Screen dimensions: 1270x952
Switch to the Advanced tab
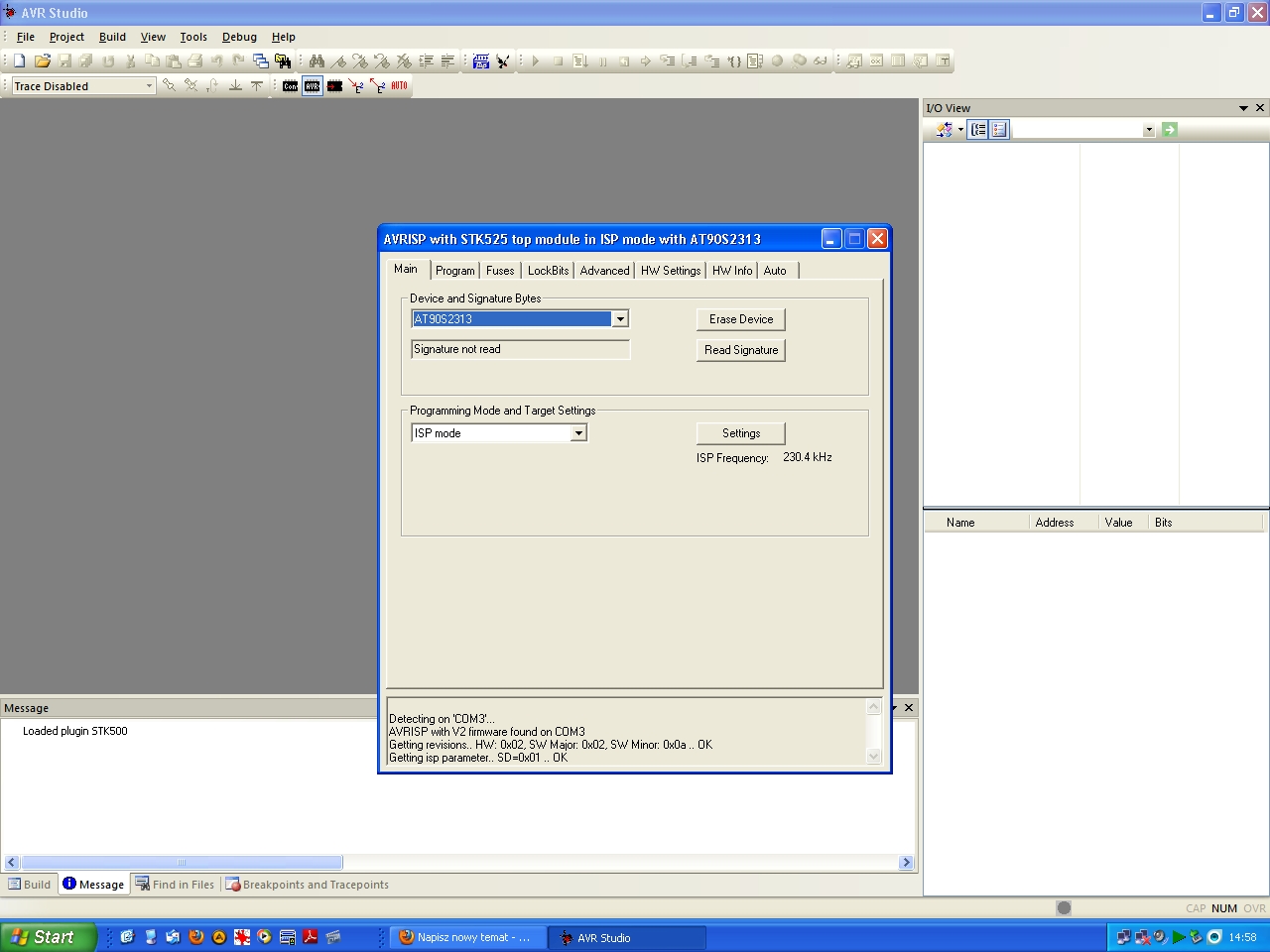tap(604, 271)
